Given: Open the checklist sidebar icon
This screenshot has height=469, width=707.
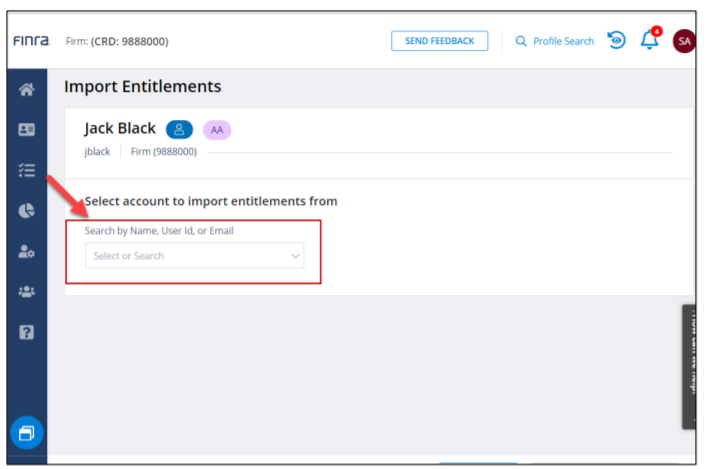Looking at the screenshot, I should coord(26,170).
